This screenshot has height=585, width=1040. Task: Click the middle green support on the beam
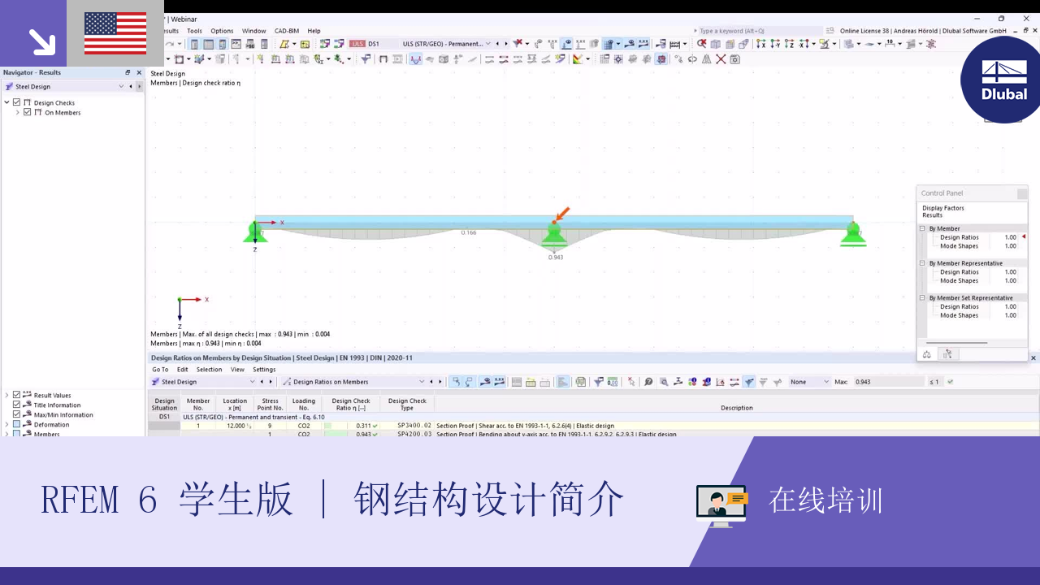click(554, 235)
